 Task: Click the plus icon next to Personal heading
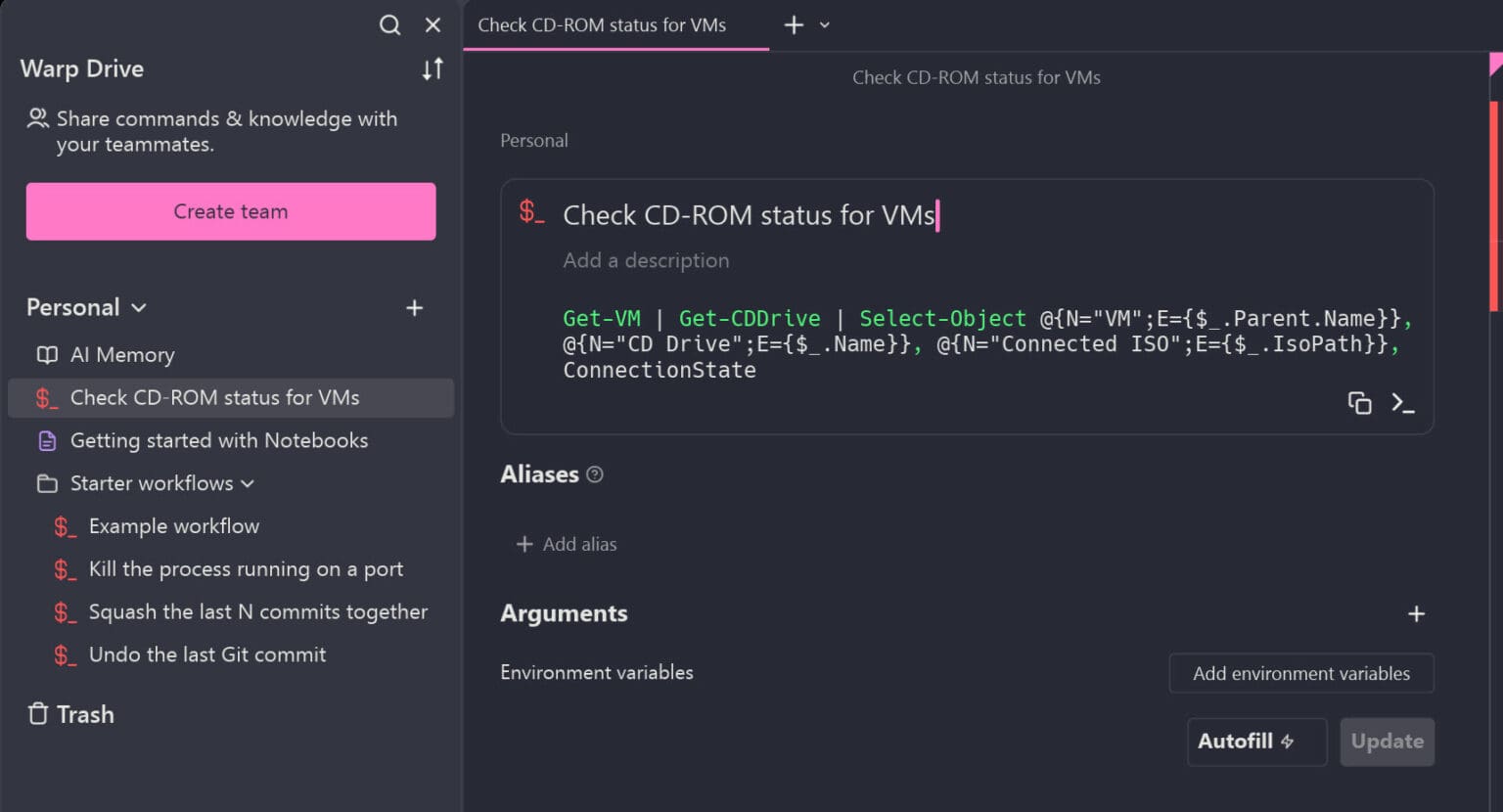(x=414, y=307)
